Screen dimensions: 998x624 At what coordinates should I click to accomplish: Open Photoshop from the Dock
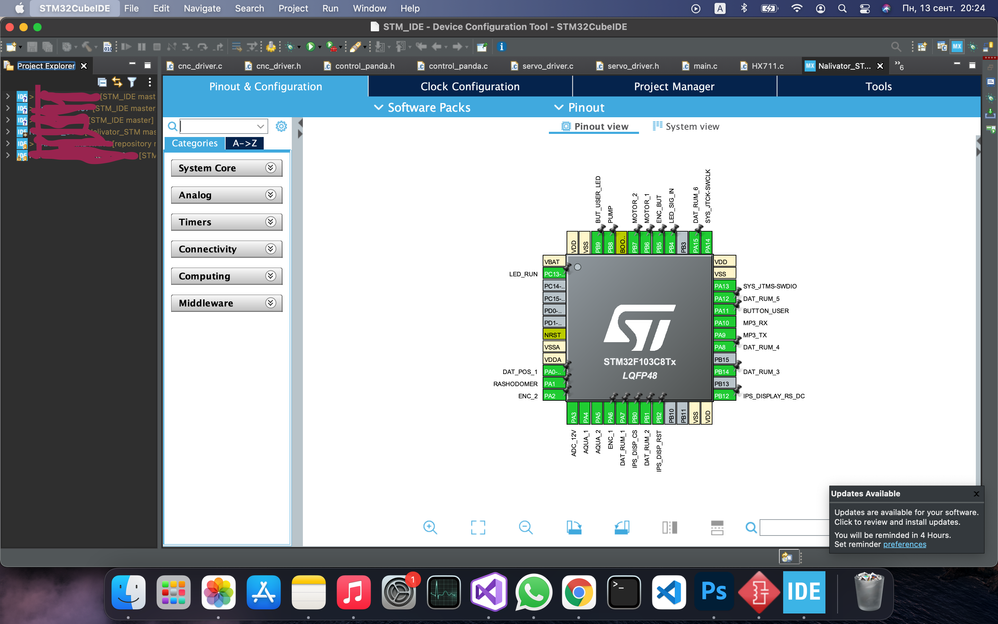(x=713, y=592)
